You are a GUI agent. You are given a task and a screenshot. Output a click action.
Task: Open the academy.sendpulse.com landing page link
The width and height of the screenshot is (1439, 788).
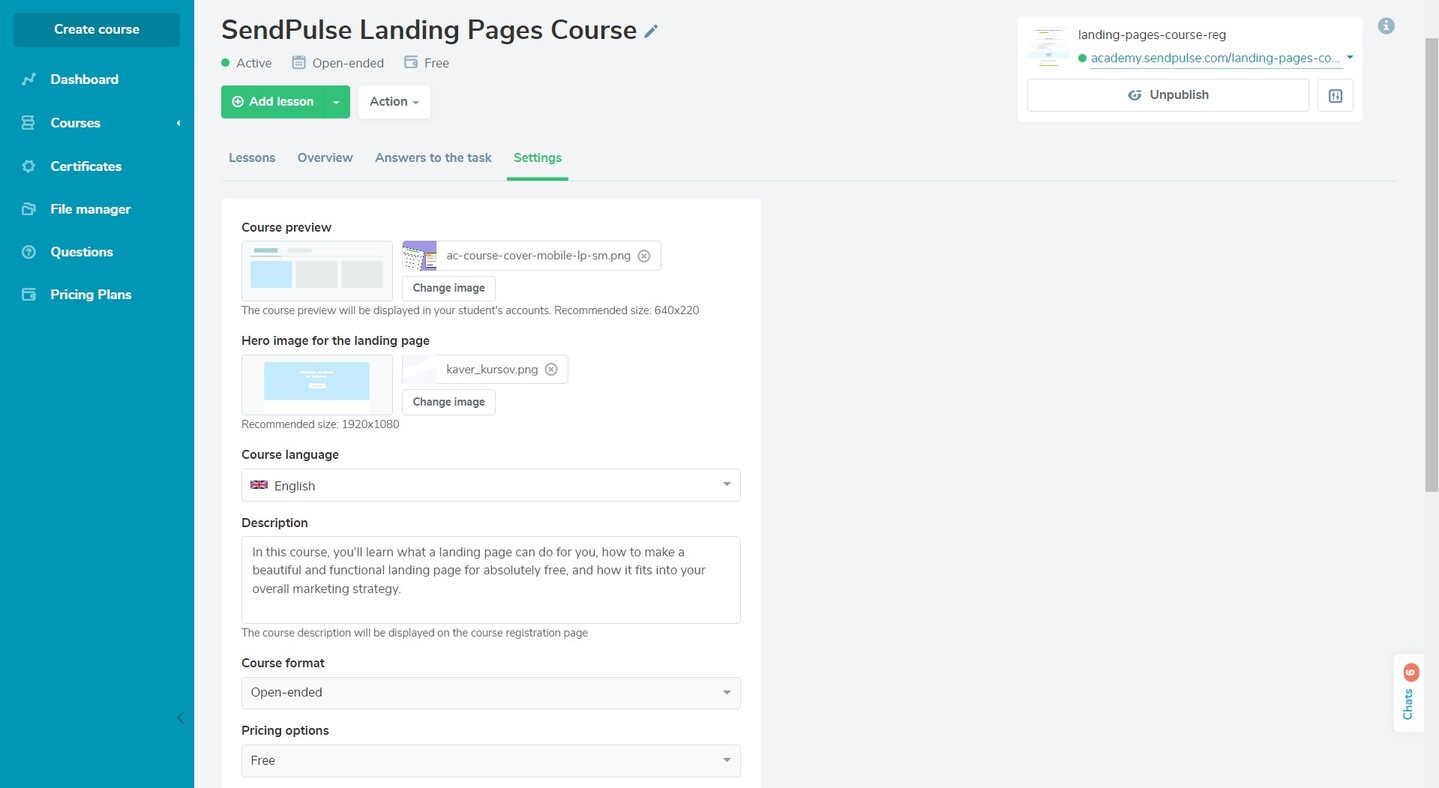(1215, 58)
